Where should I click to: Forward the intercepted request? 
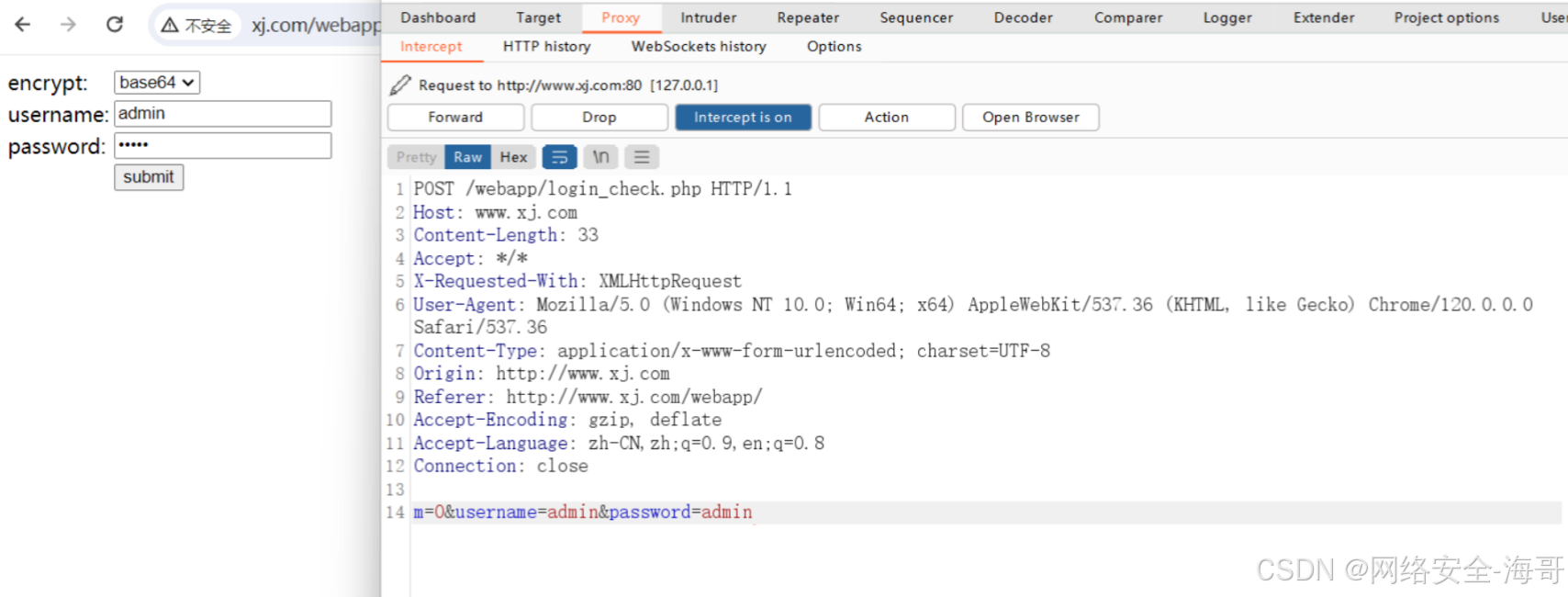click(x=455, y=118)
